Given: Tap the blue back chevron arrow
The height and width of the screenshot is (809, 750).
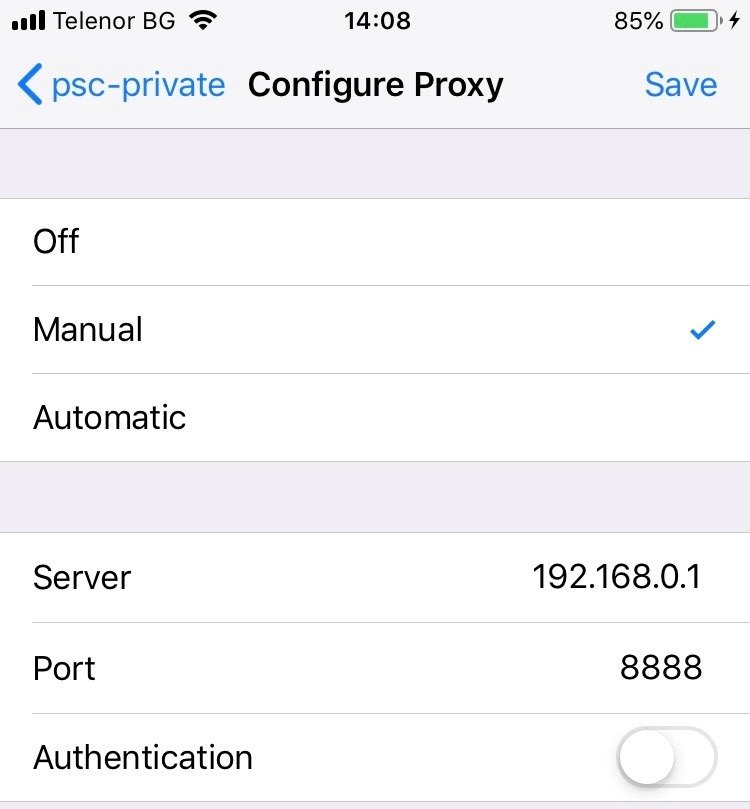Looking at the screenshot, I should tap(29, 85).
